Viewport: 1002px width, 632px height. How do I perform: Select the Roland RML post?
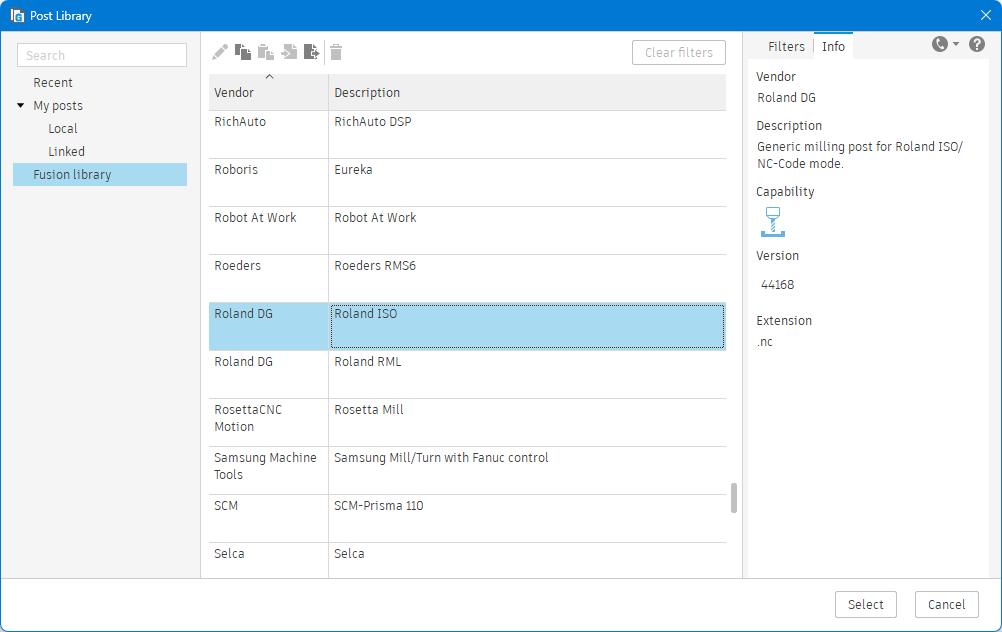(x=527, y=374)
